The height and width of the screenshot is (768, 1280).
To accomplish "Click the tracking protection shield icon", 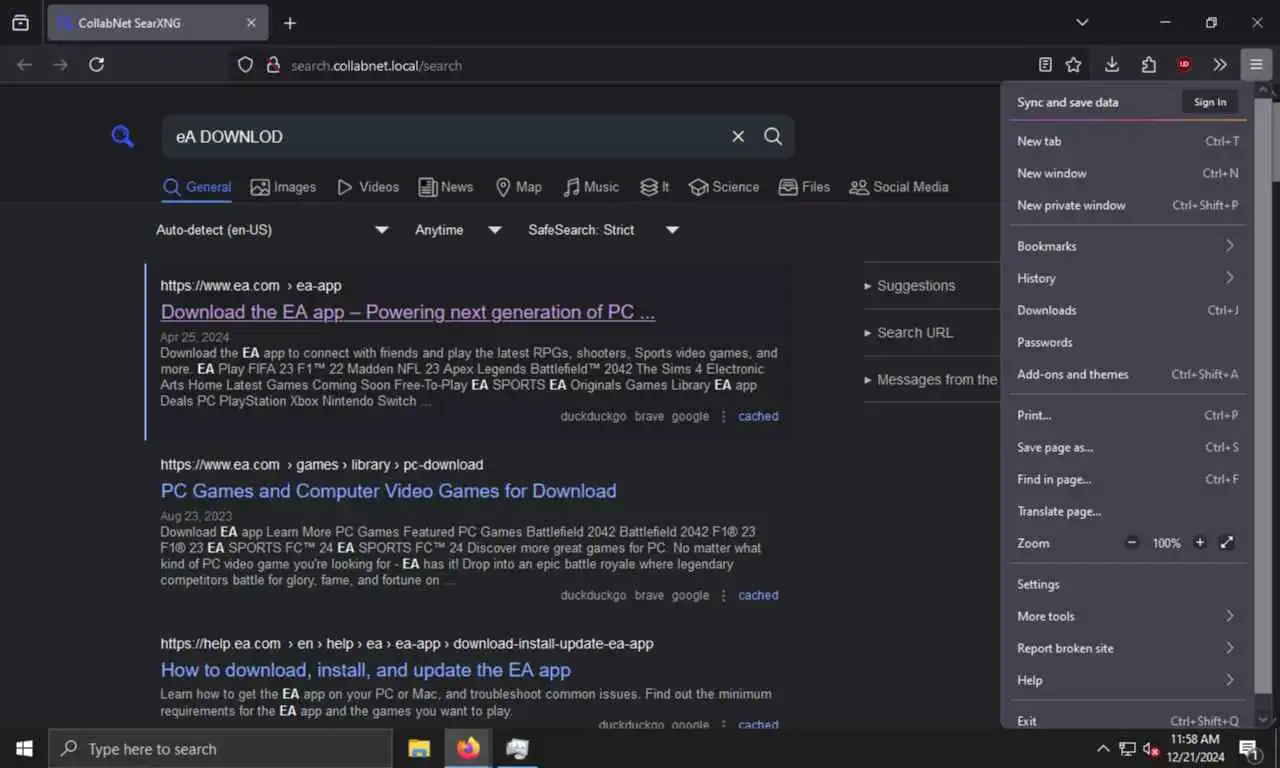I will pyautogui.click(x=245, y=65).
